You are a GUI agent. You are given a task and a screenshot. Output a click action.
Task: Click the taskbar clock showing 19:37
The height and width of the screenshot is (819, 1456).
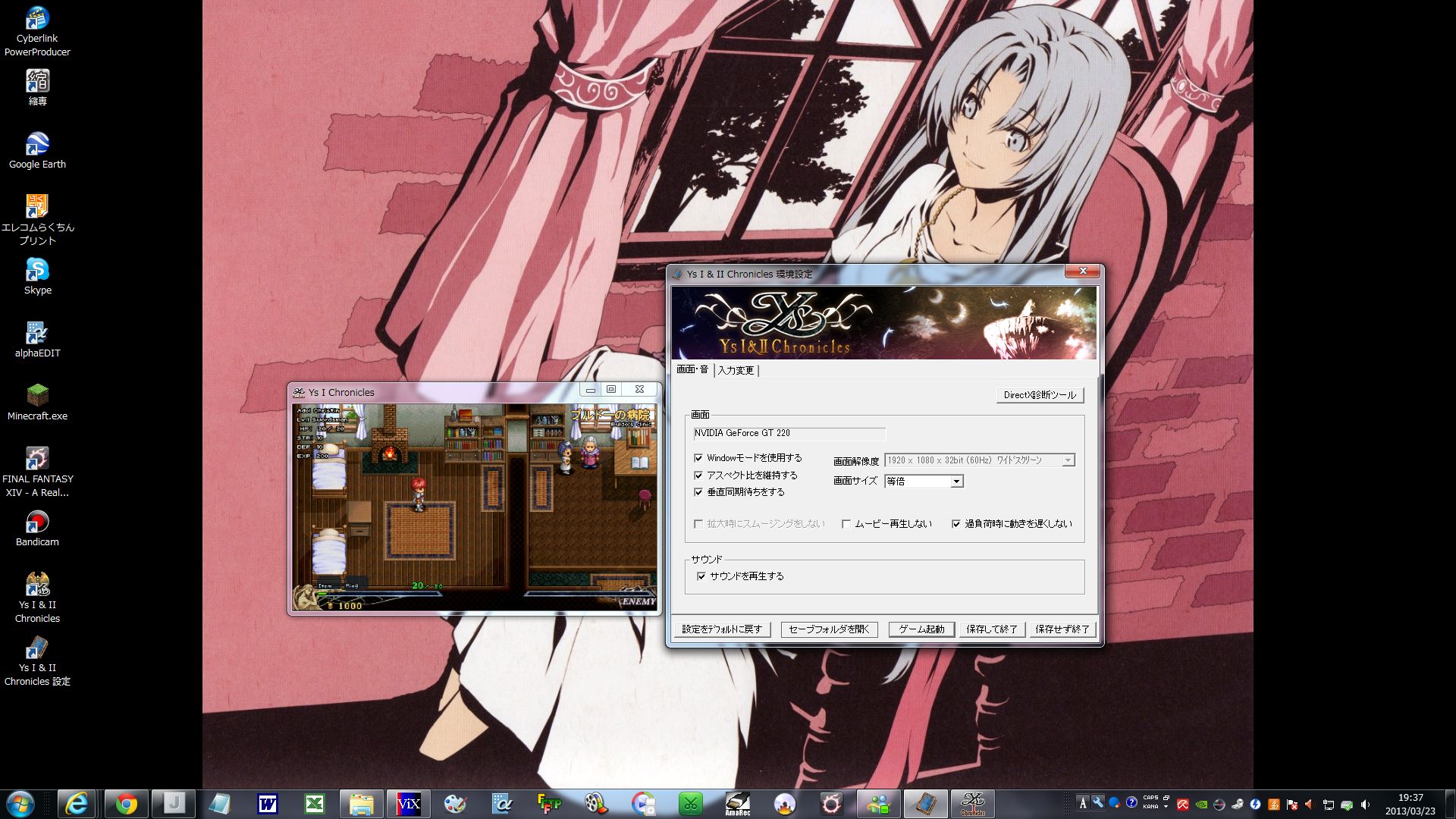point(1410,804)
